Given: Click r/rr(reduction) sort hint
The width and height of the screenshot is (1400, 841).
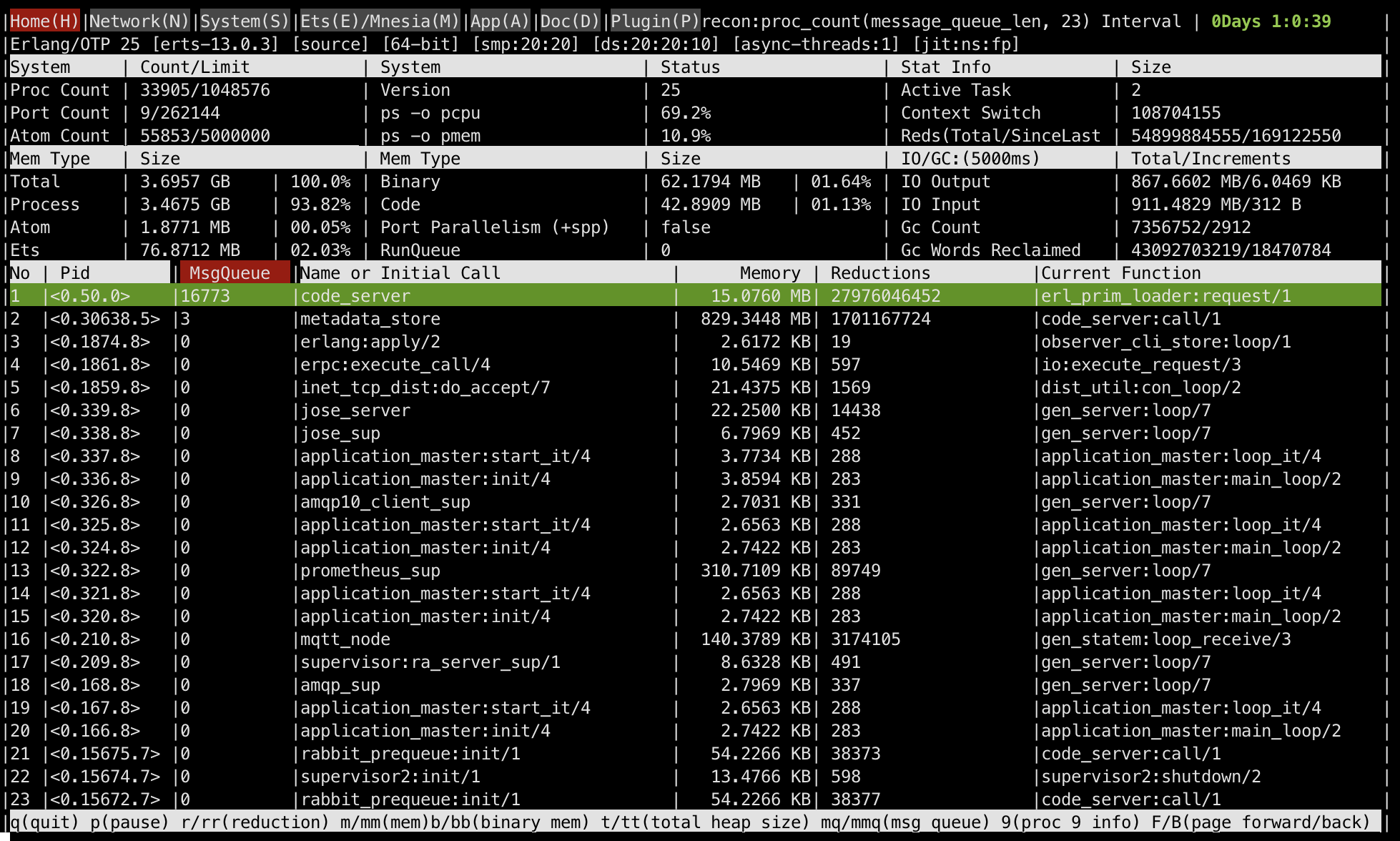Looking at the screenshot, I should click(x=254, y=822).
